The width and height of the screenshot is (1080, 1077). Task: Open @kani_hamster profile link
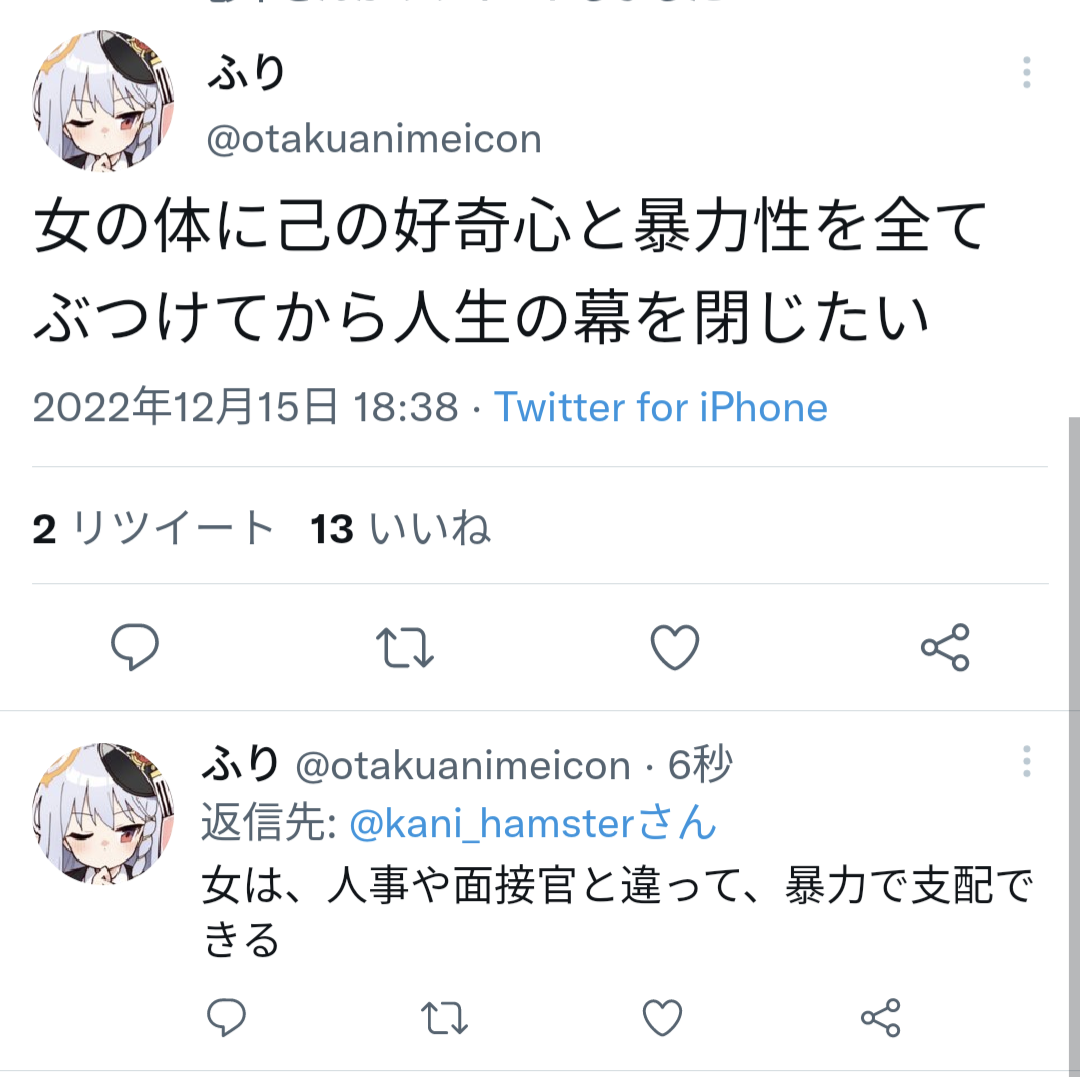pos(533,824)
